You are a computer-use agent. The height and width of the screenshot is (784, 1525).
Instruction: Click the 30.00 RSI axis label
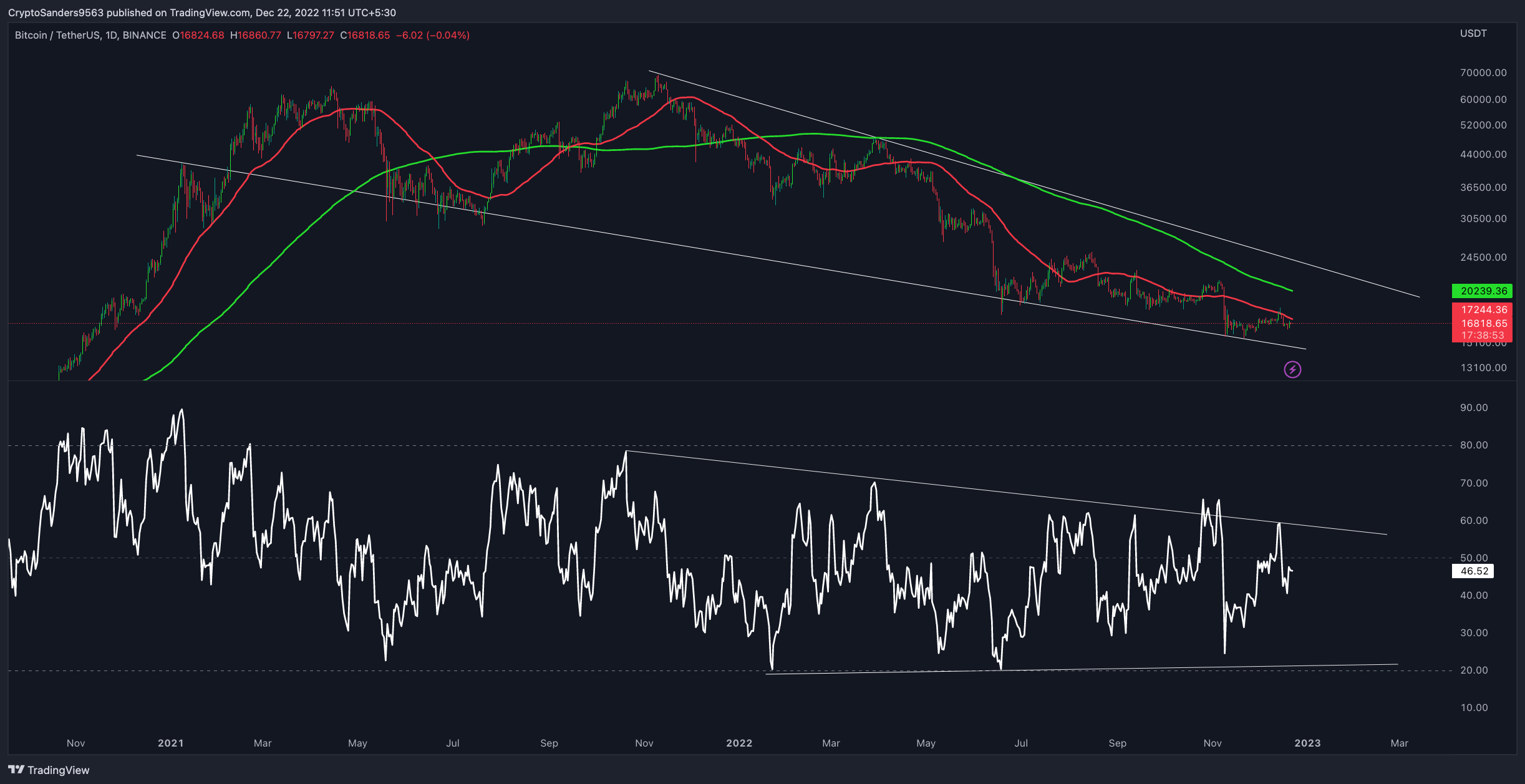coord(1474,633)
